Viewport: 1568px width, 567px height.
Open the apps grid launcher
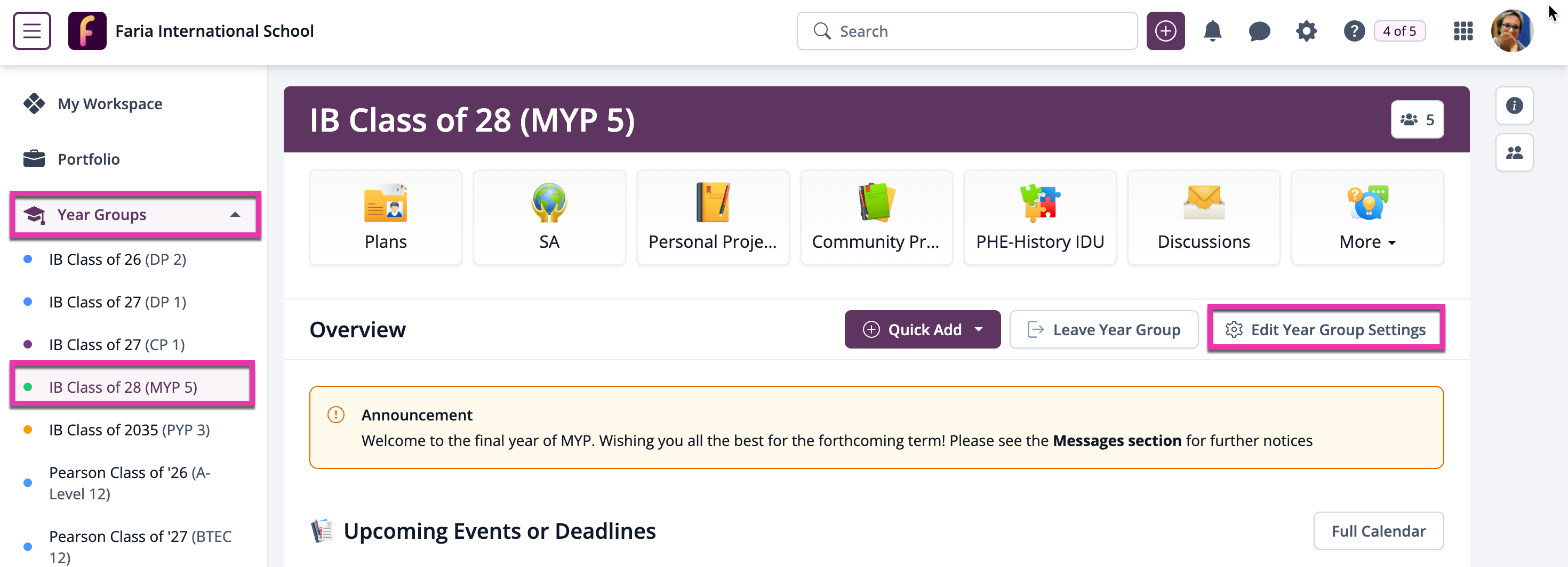(1463, 31)
